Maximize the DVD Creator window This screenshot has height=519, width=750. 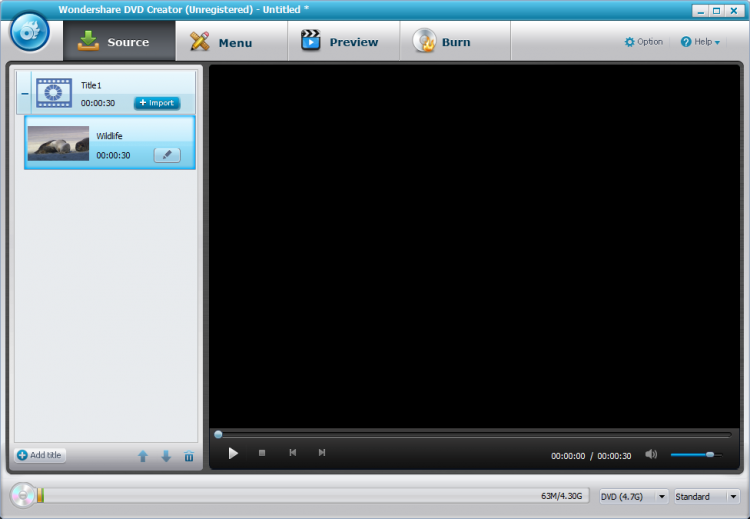[717, 11]
